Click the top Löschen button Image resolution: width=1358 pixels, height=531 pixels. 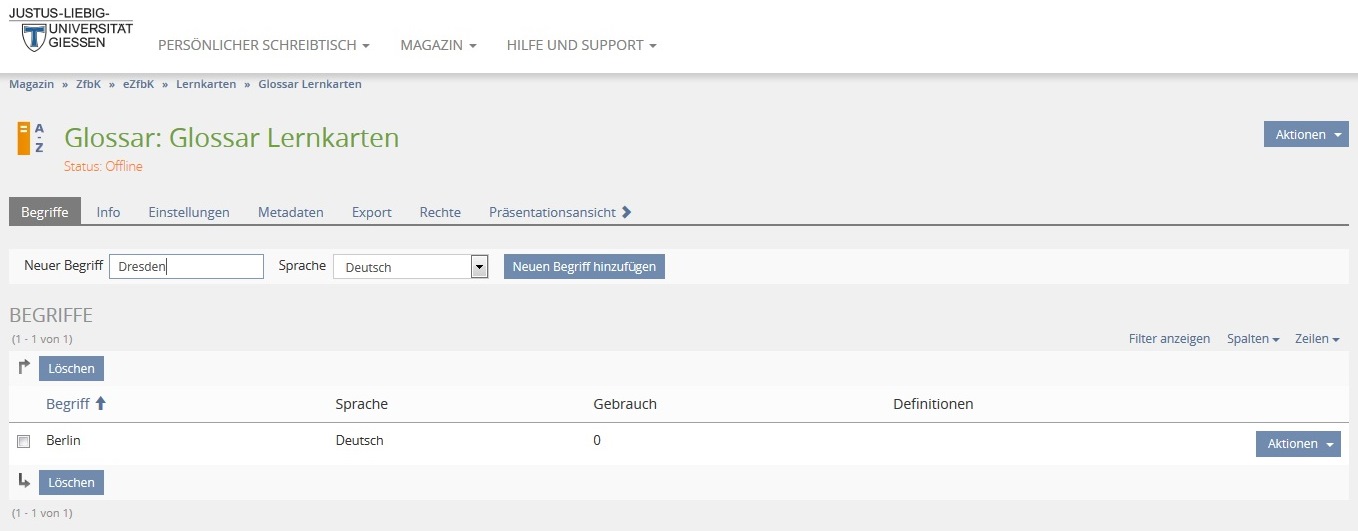coord(71,369)
